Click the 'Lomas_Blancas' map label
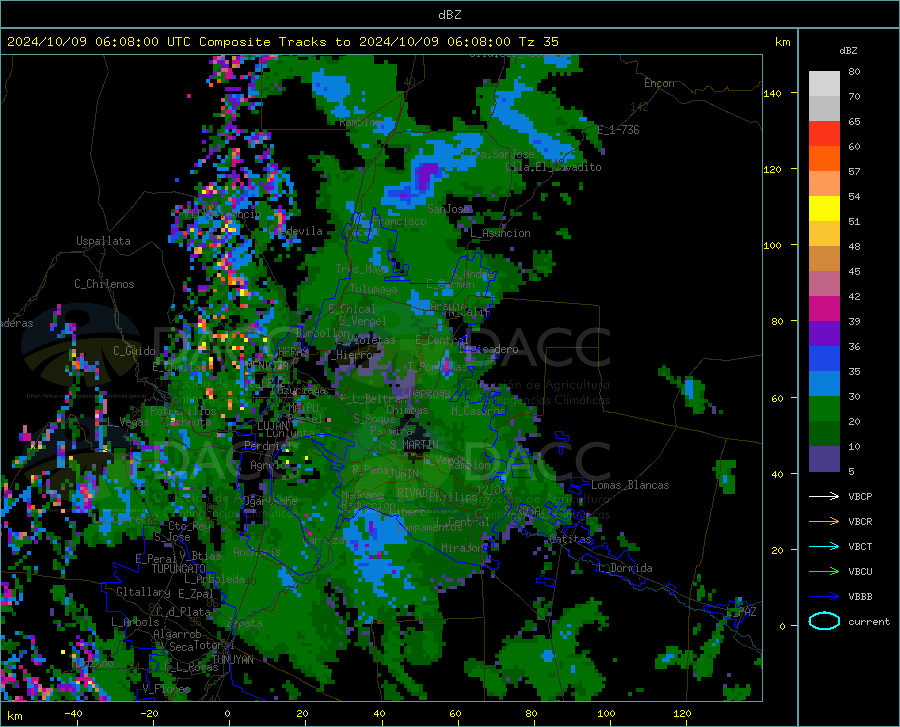 (630, 485)
